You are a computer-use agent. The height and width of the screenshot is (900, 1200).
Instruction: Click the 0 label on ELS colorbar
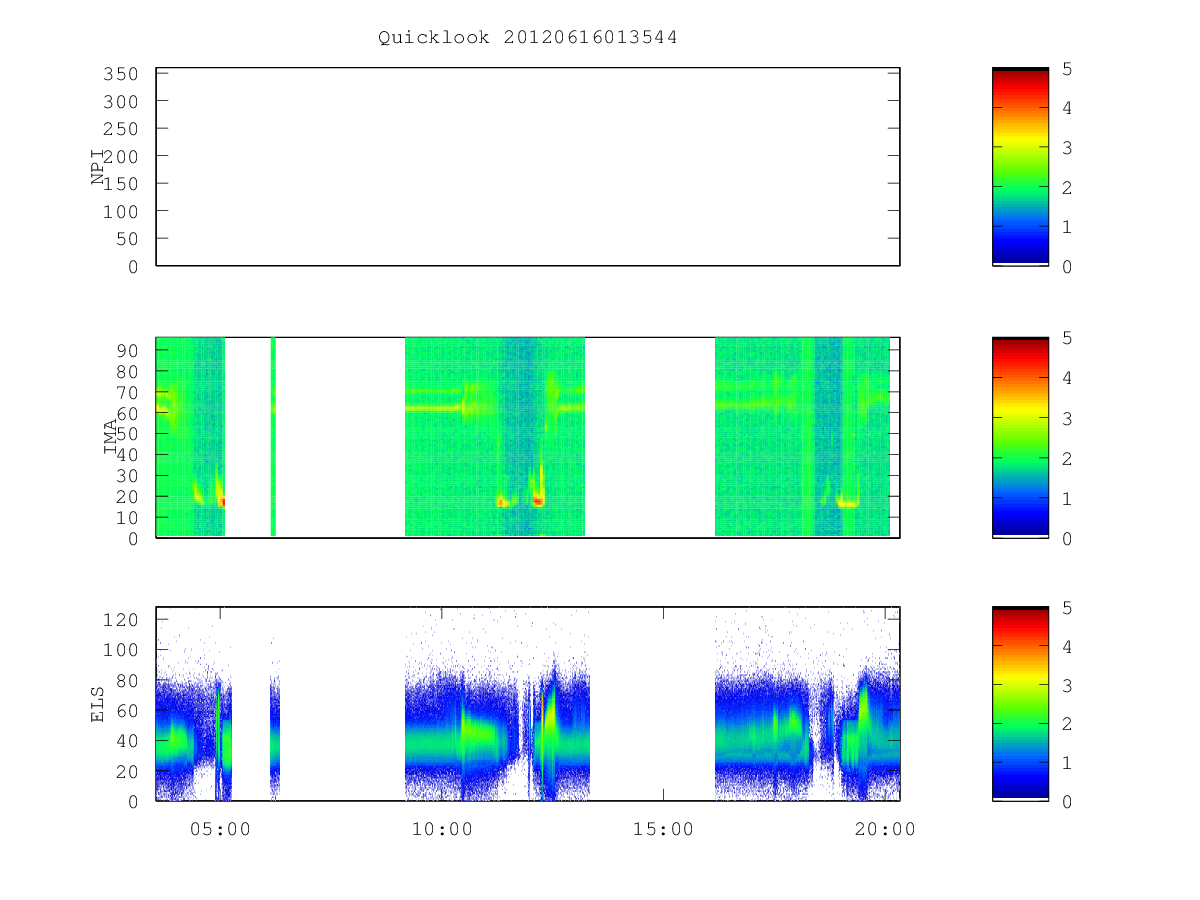1067,802
